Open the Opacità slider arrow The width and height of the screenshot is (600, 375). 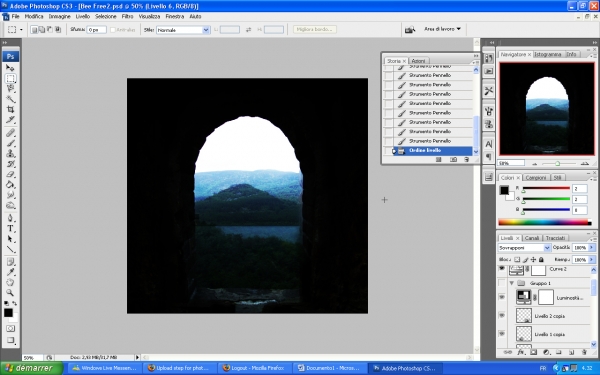pyautogui.click(x=592, y=248)
